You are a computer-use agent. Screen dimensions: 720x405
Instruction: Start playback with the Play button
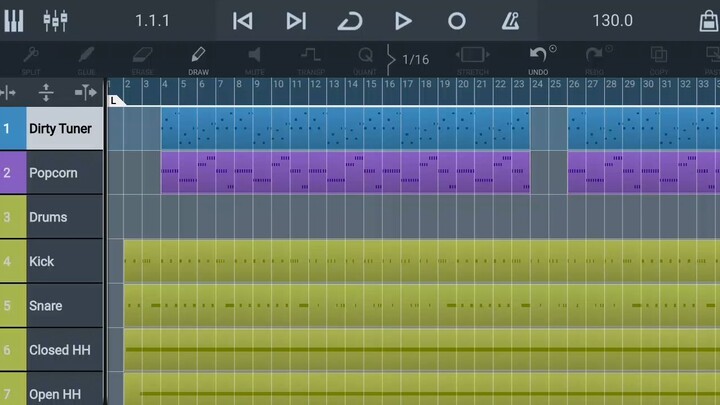point(403,21)
